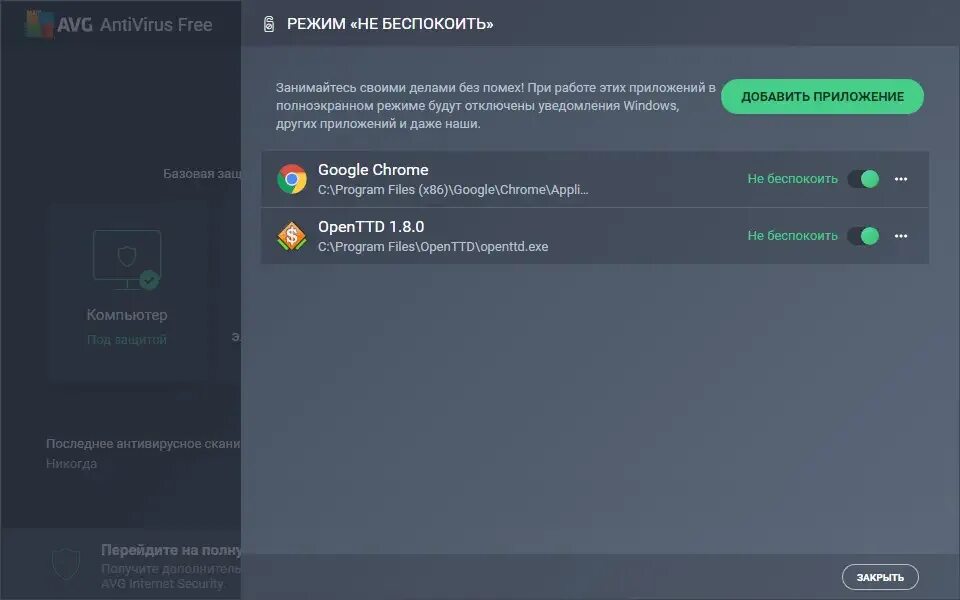Click the 'Не беспокоить' label in Chrome row

[792, 179]
